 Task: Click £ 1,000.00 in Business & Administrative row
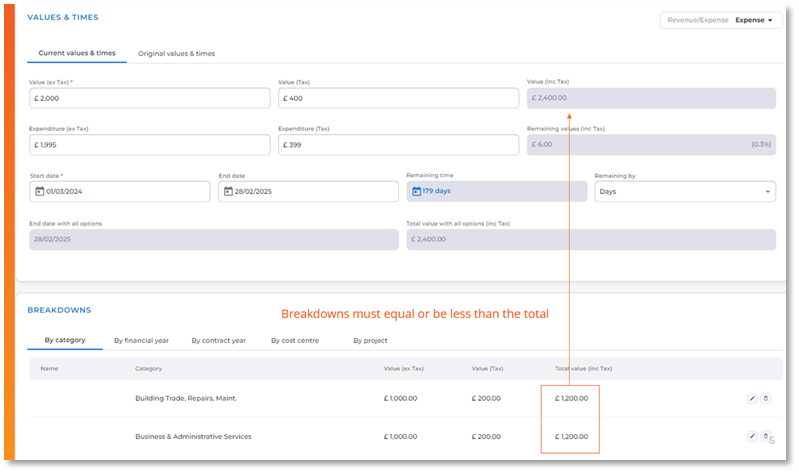[x=401, y=437]
